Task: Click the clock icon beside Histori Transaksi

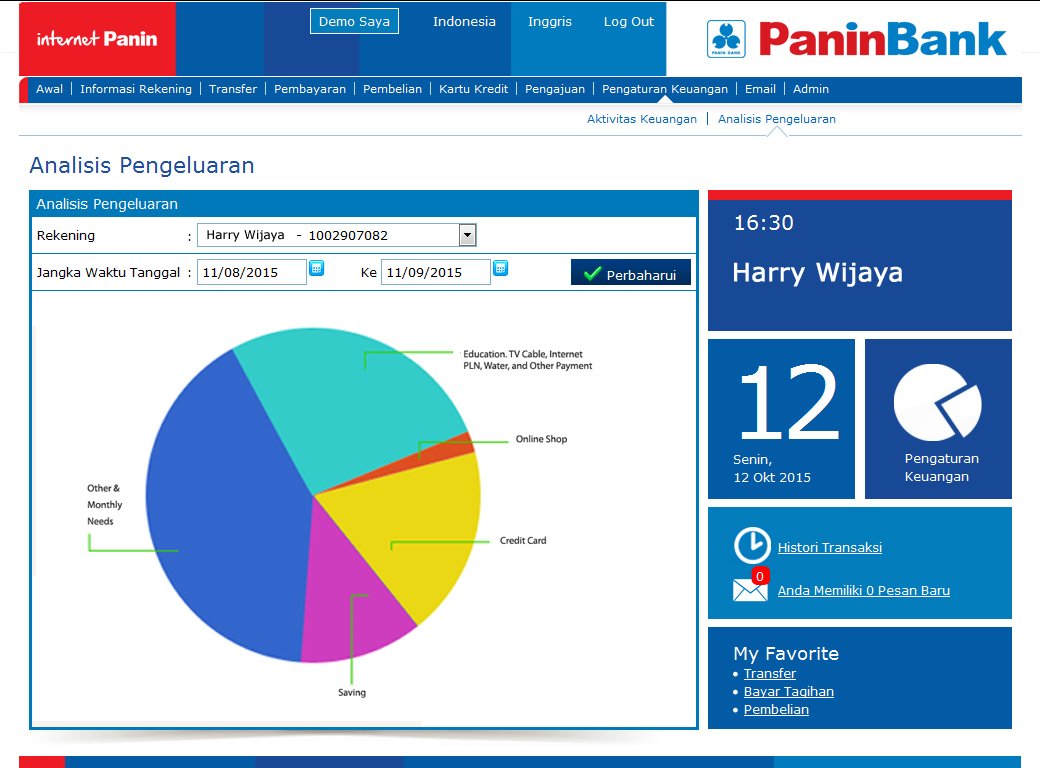Action: 752,545
